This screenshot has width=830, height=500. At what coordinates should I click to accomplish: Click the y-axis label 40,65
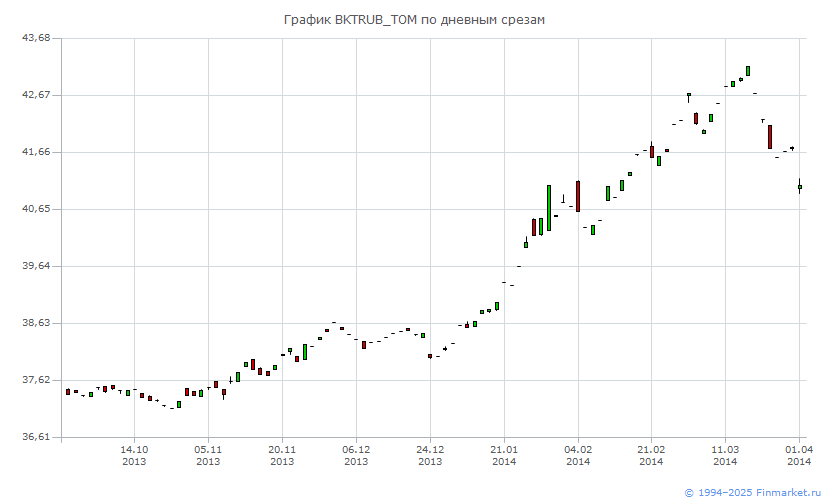(x=36, y=209)
